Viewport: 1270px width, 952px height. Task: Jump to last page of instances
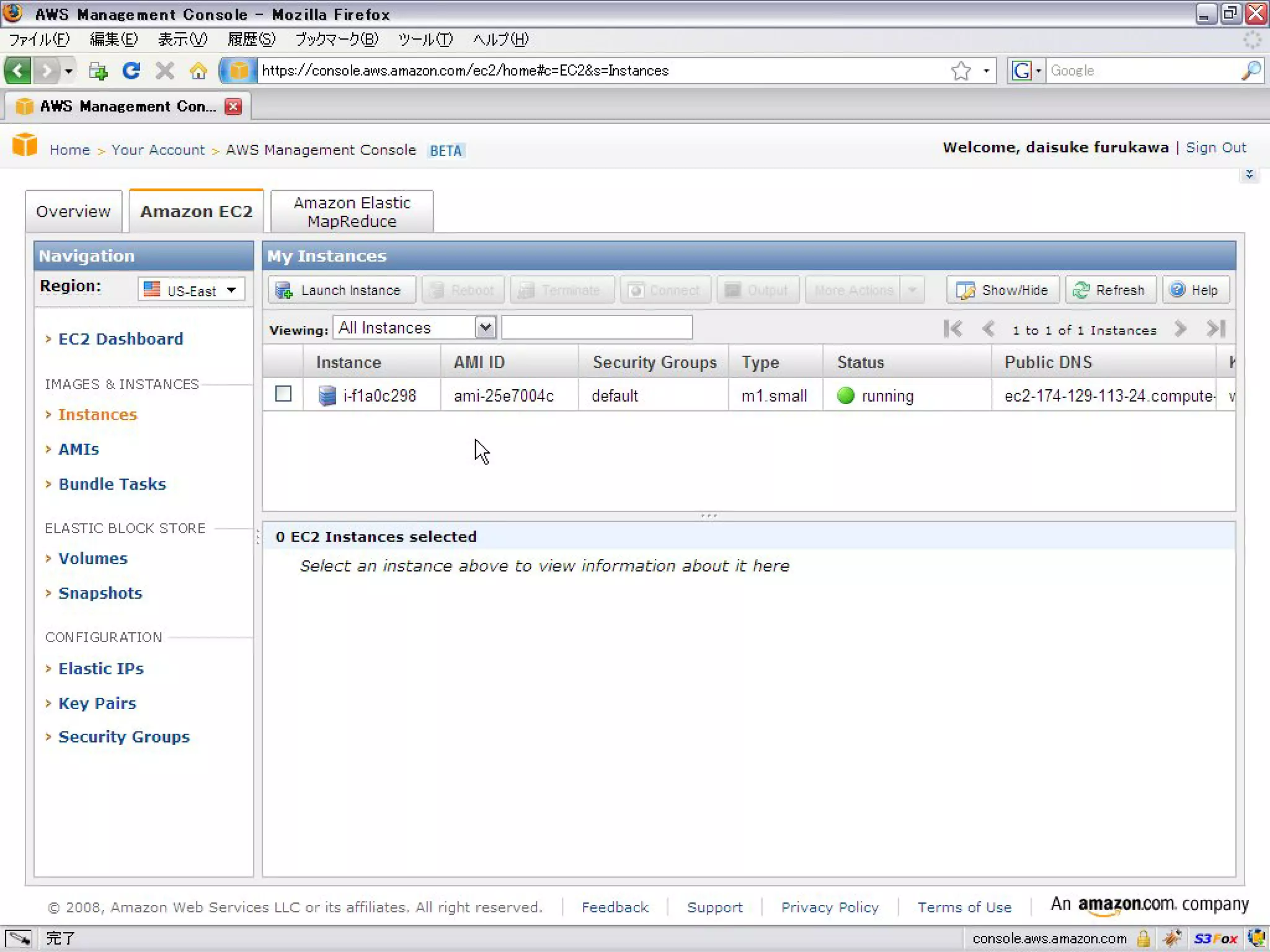click(x=1216, y=329)
